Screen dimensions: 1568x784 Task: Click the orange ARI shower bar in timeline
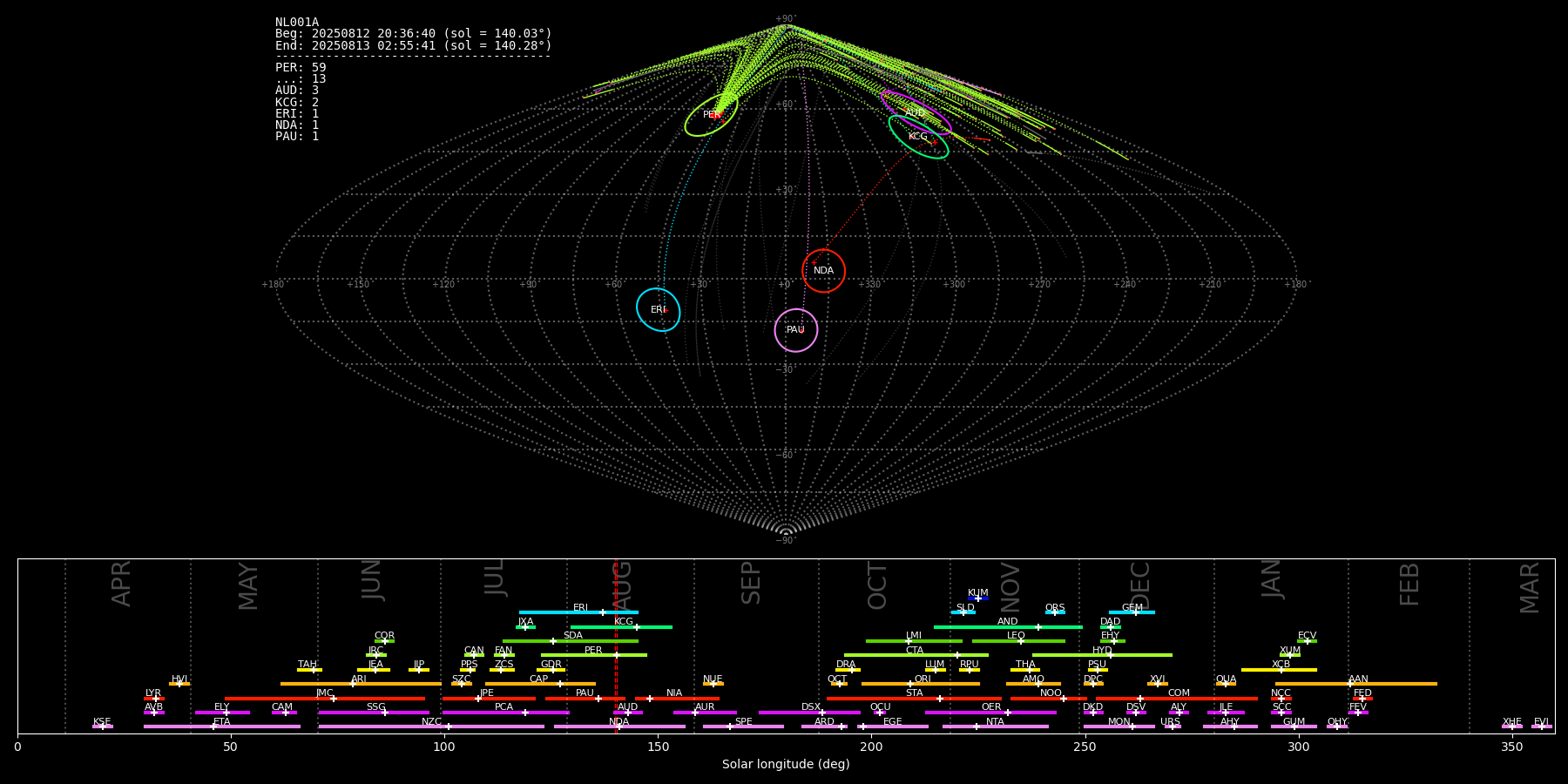point(361,684)
